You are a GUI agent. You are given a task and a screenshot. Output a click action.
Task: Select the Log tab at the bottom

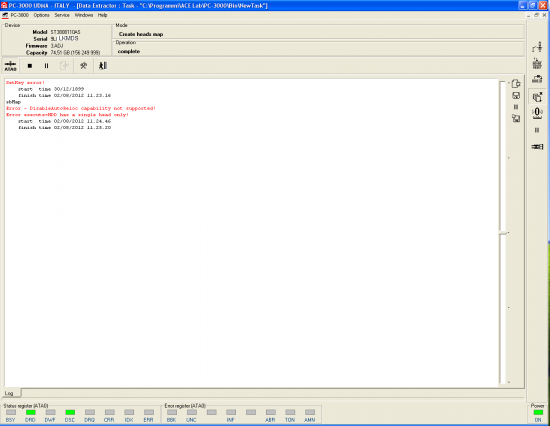point(9,393)
